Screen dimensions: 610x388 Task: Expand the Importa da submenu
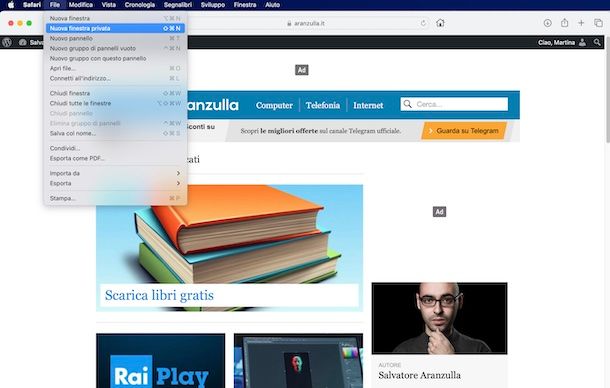[115, 173]
